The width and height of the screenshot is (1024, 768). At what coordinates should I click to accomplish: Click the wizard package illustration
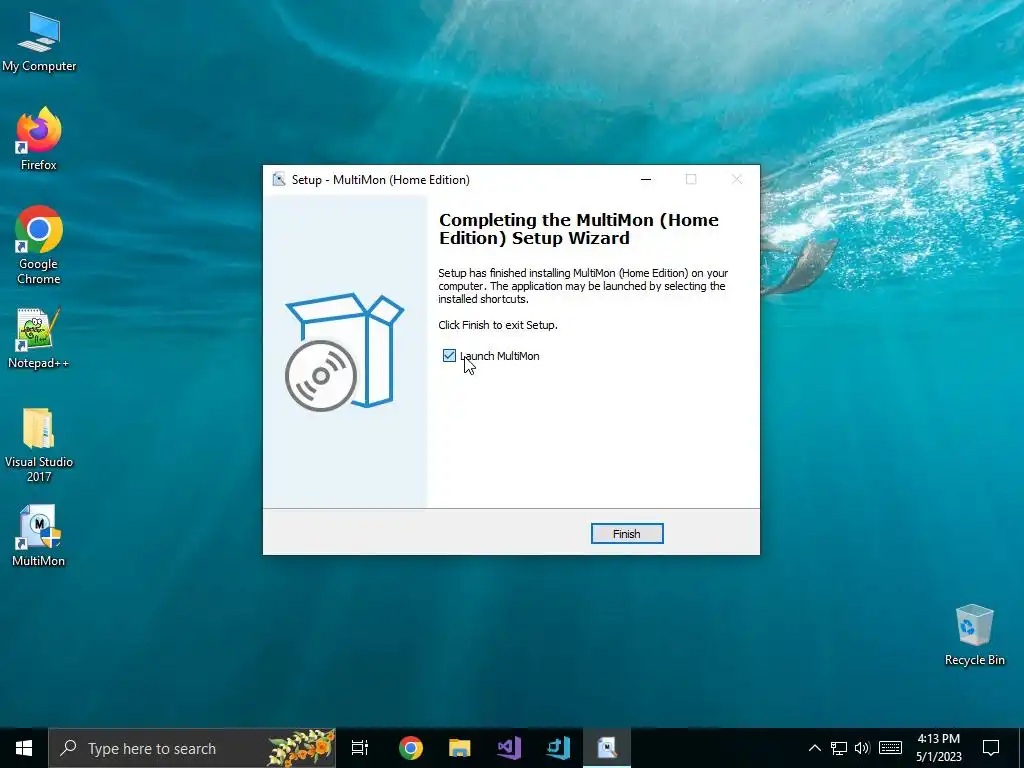tap(344, 351)
